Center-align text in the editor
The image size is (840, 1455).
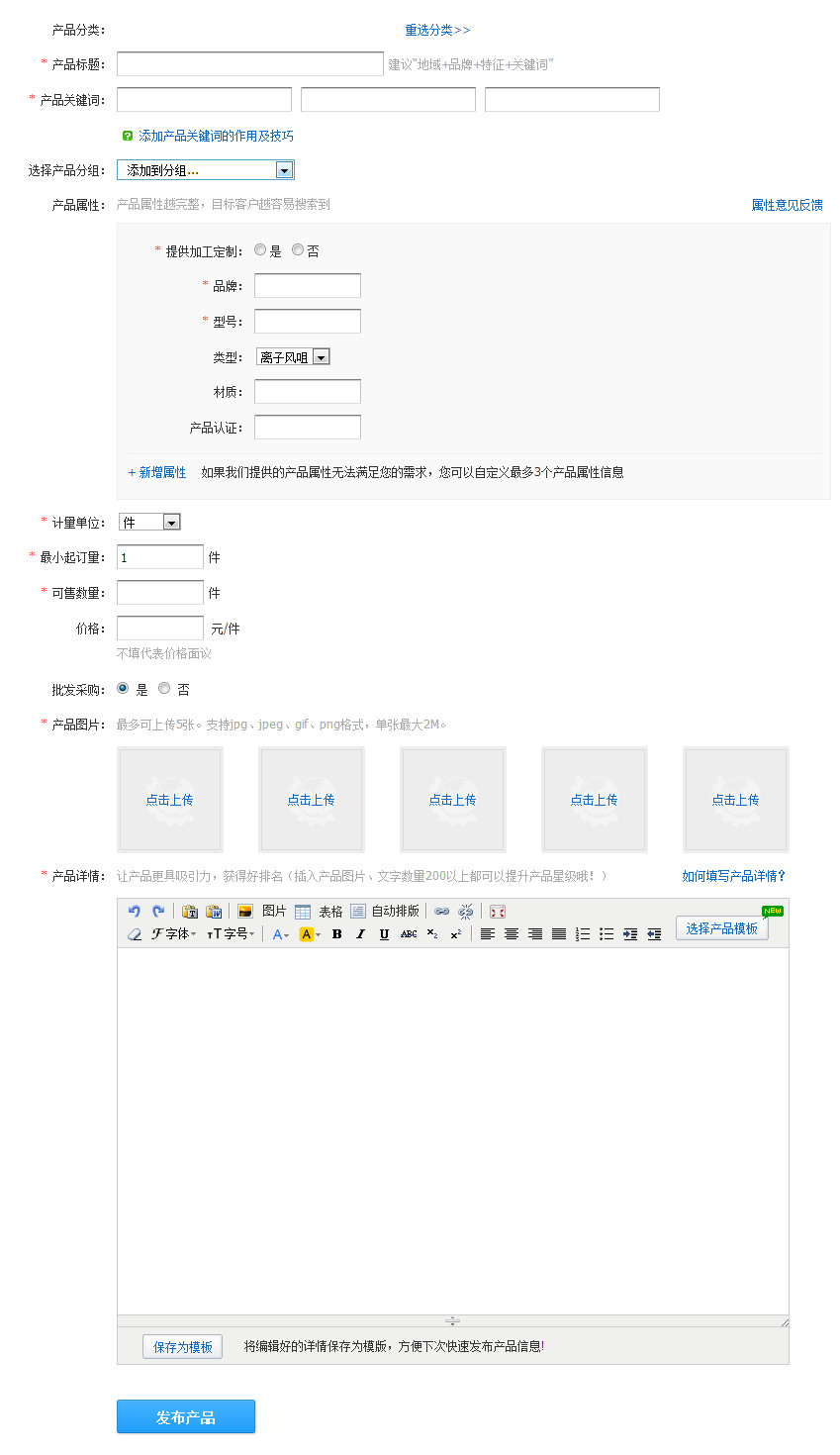pos(512,934)
